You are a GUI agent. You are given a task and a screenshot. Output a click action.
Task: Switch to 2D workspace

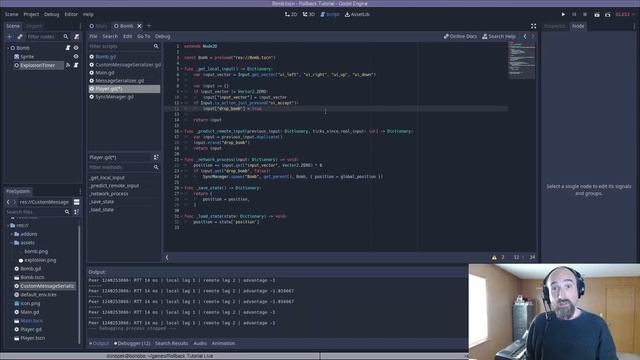pyautogui.click(x=291, y=14)
